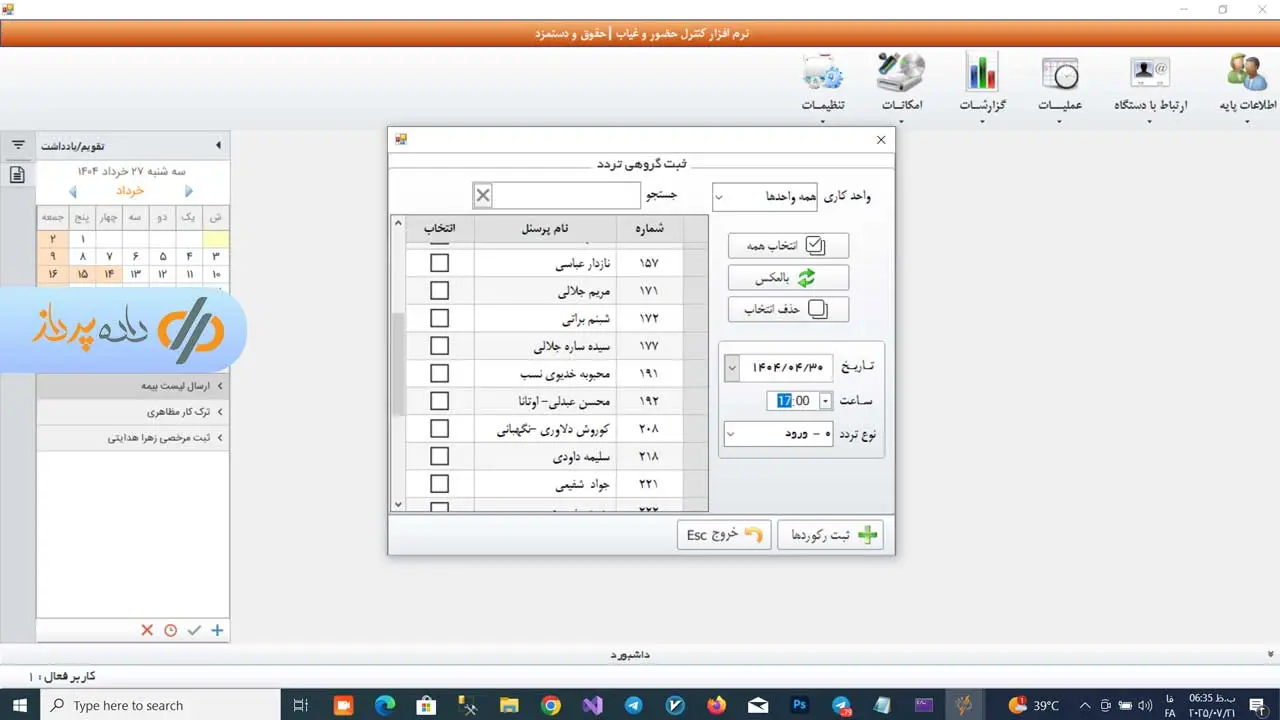Click the red X delete icon in notes panel
1280x720 pixels.
pos(147,630)
